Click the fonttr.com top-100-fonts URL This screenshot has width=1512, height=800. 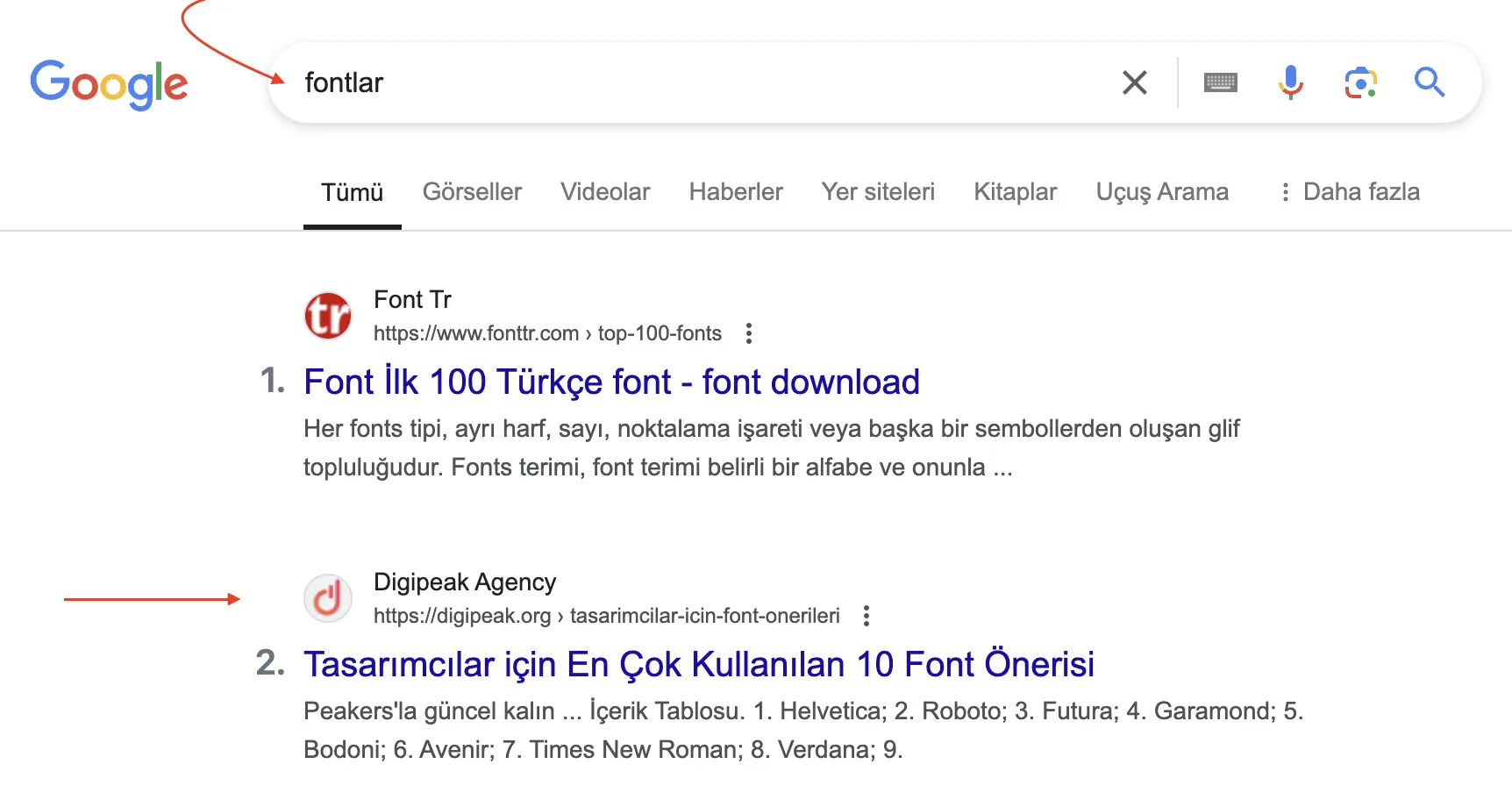[x=547, y=333]
